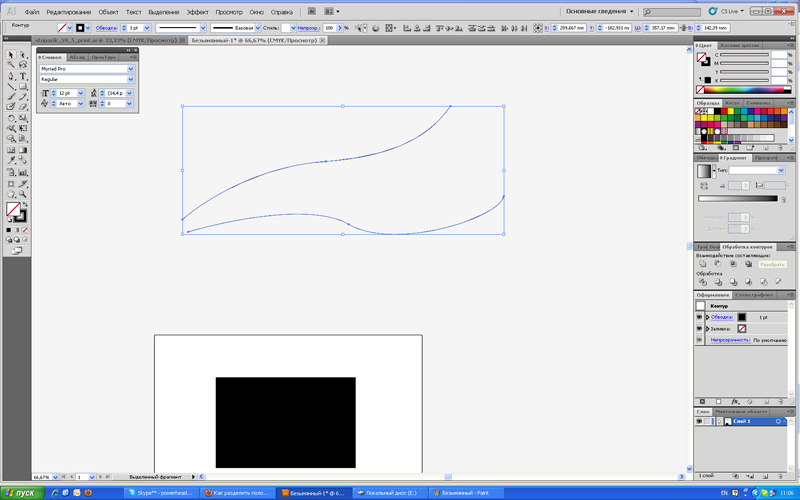Click the red swatch in the Swatches panel
Screen dimensions: 800x500
pos(723,111)
